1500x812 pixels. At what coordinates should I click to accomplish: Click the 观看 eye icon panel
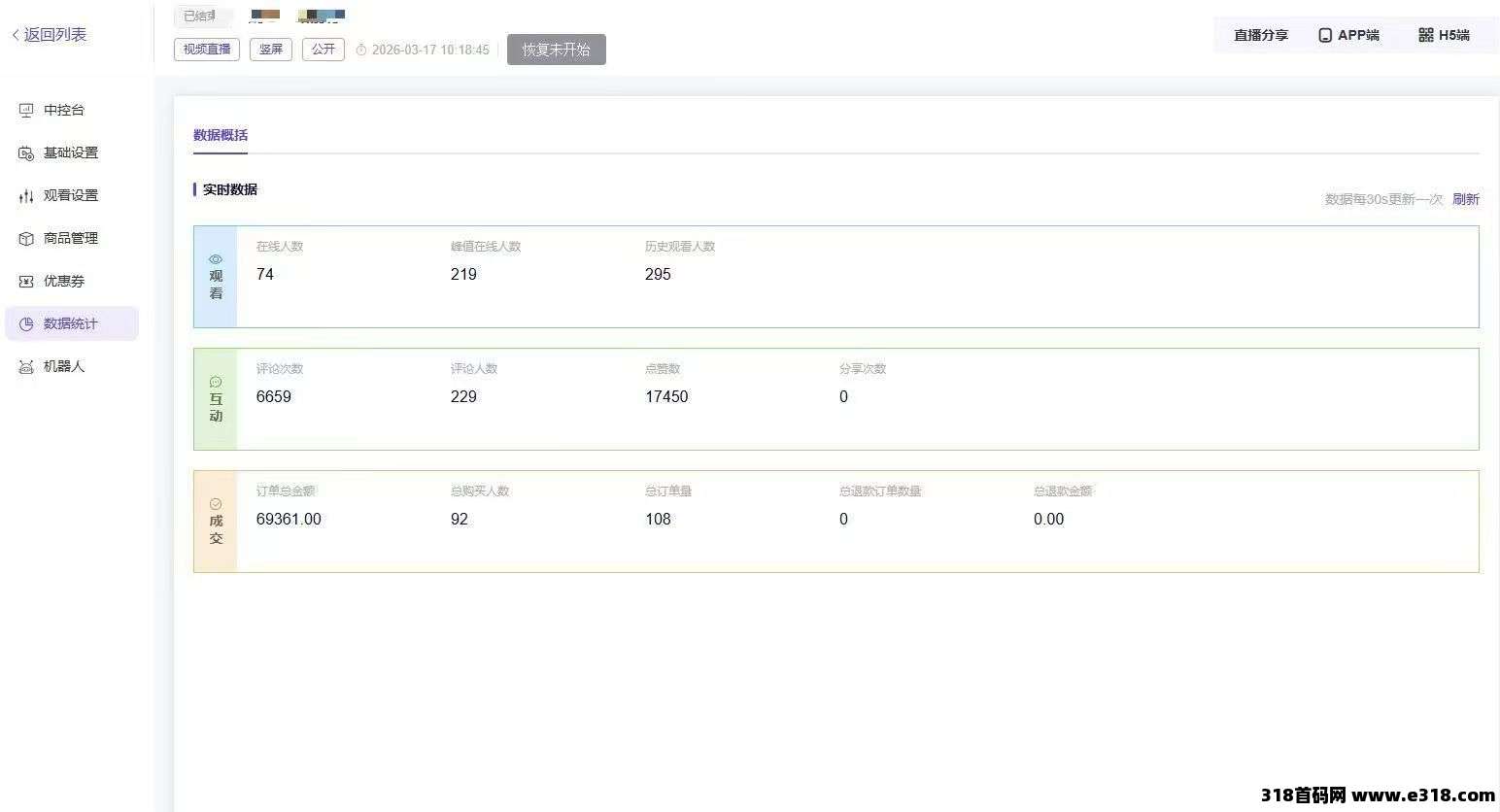pyautogui.click(x=216, y=259)
